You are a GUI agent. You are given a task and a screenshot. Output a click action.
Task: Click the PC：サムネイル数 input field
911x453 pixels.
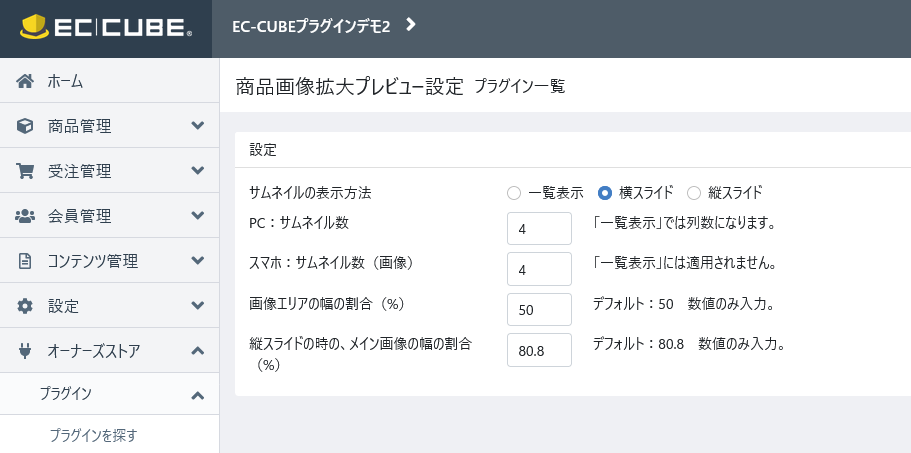[x=539, y=229]
